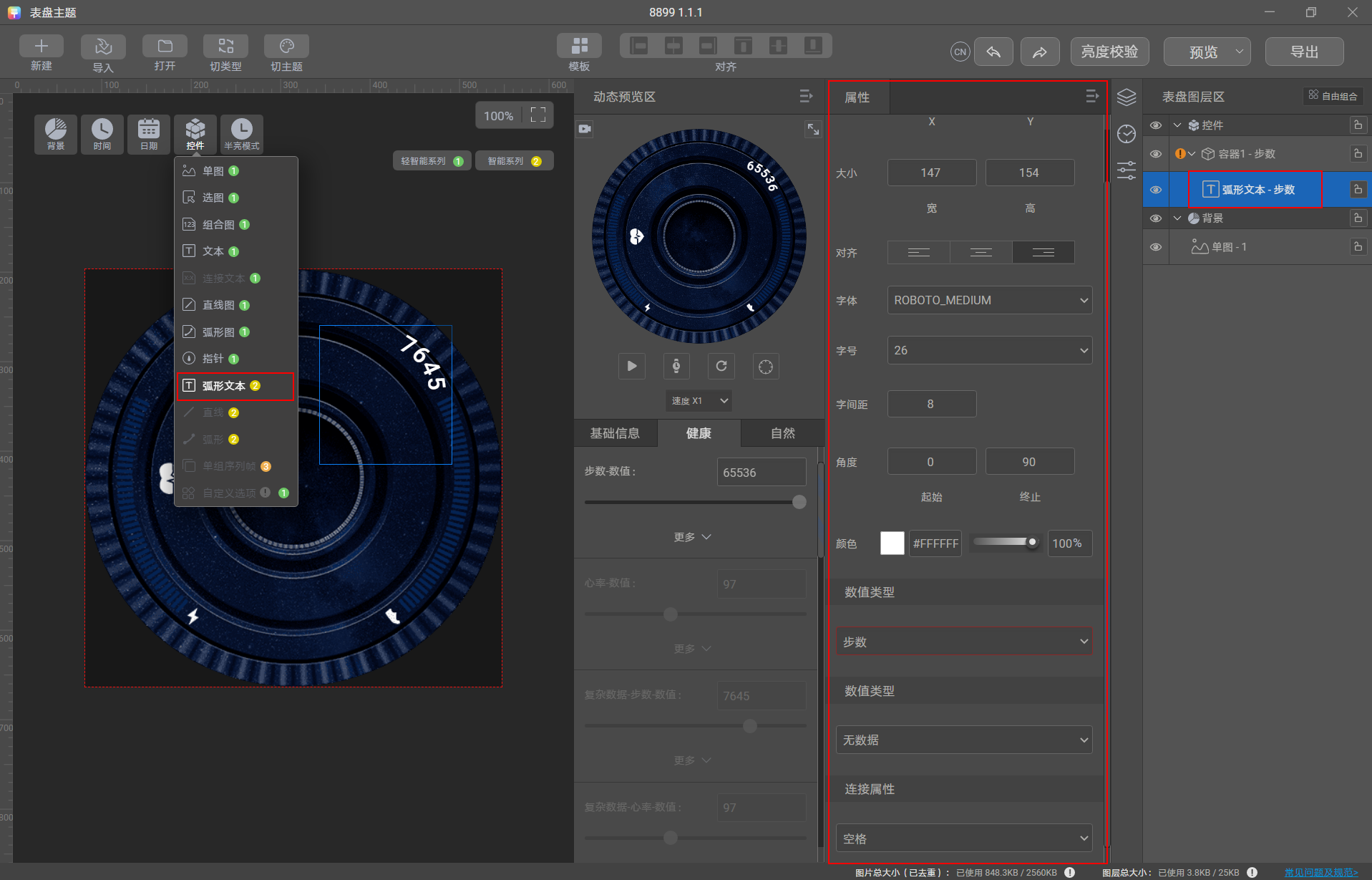Click the play button in preview area
The height and width of the screenshot is (880, 1372).
632,366
